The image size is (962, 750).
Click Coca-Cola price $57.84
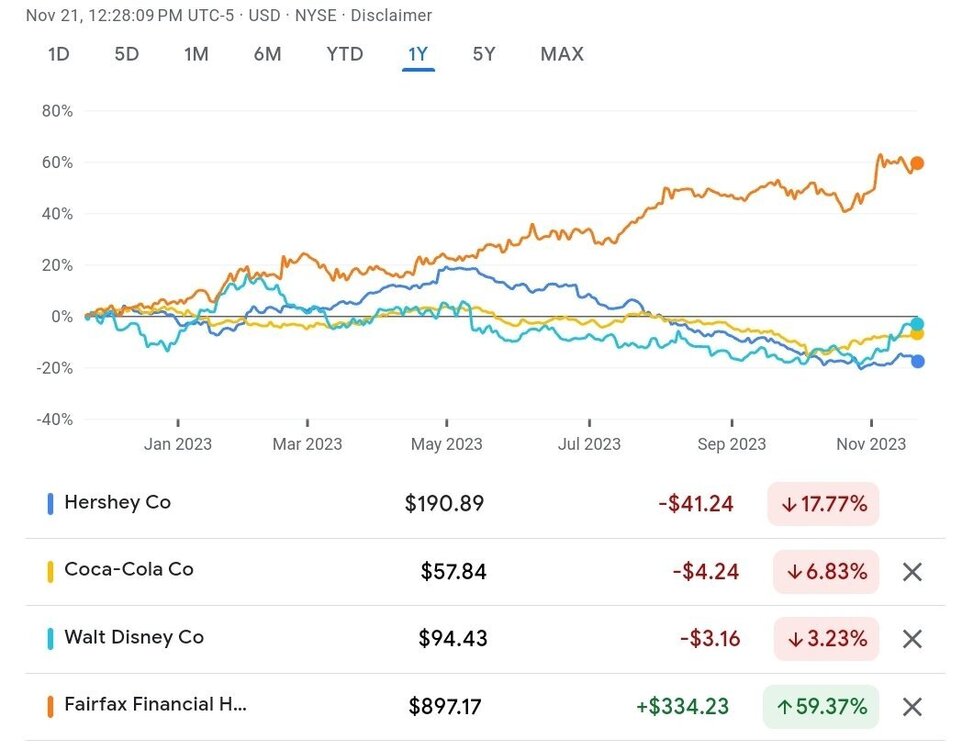pyautogui.click(x=453, y=572)
